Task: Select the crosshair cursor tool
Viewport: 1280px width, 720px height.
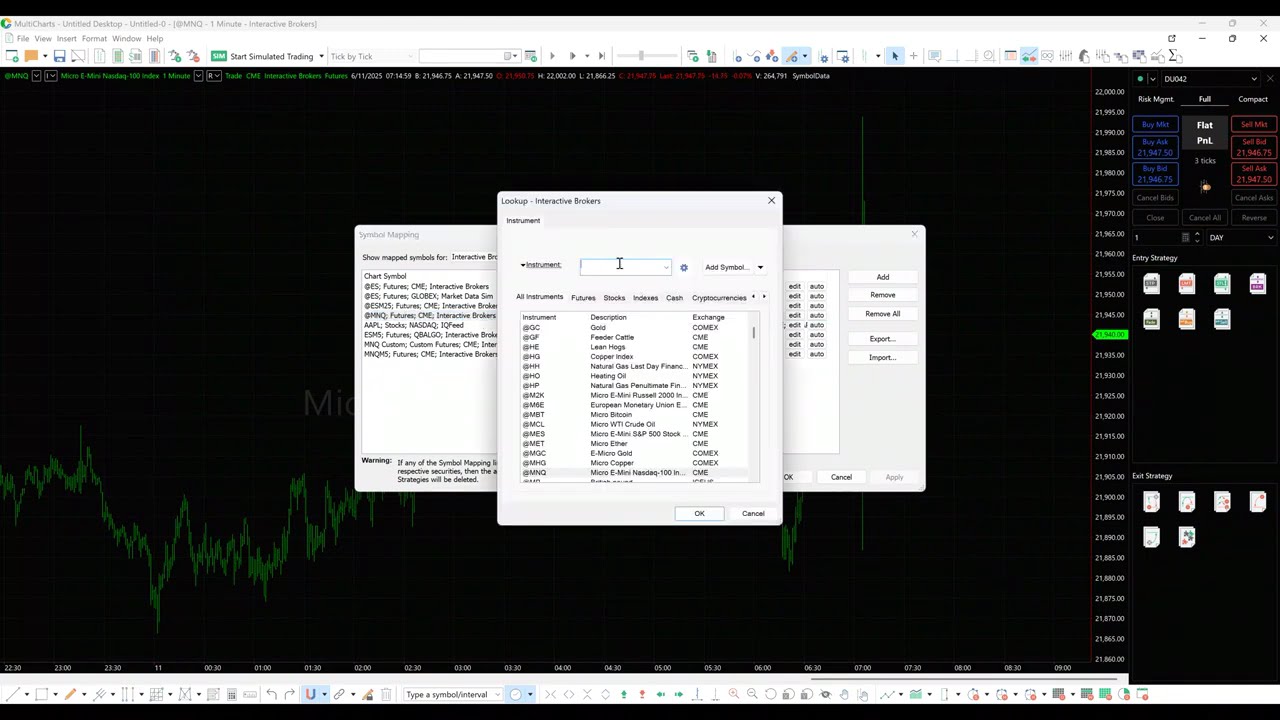Action: (x=914, y=56)
